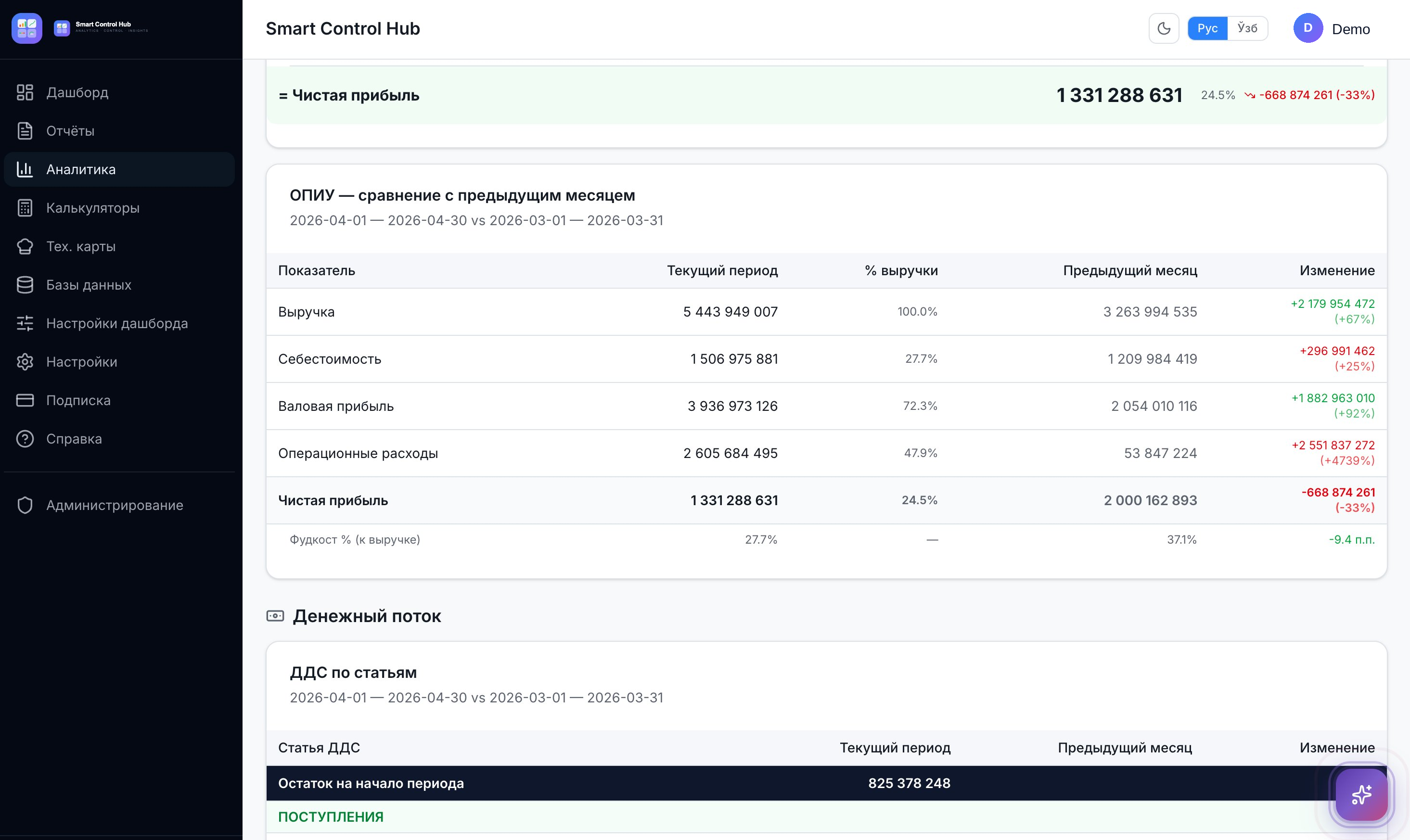Click the D user avatar

(x=1308, y=28)
